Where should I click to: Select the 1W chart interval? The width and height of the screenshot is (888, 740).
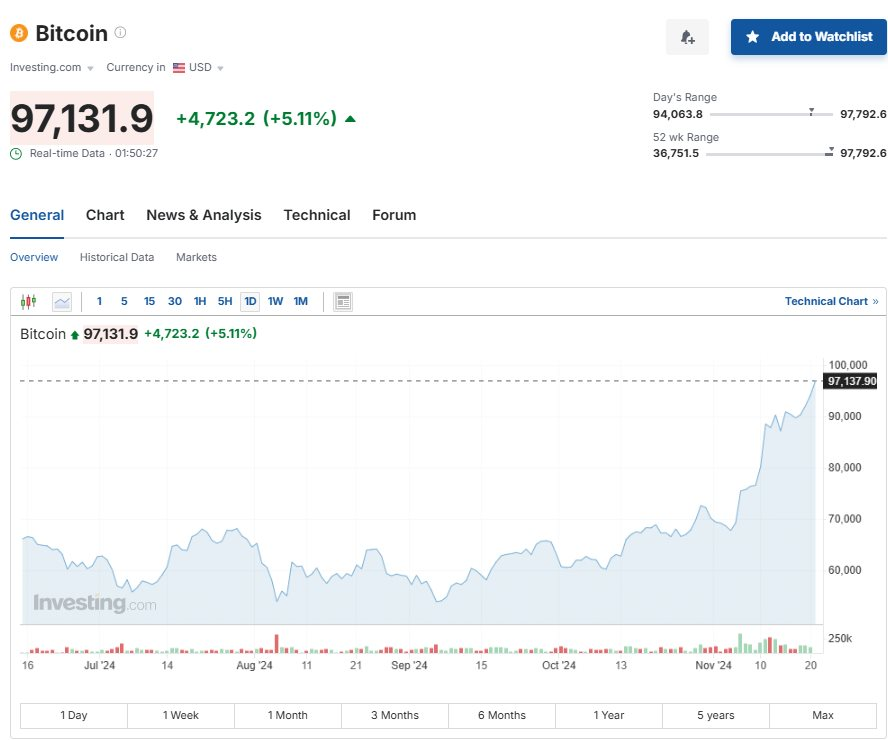[275, 301]
